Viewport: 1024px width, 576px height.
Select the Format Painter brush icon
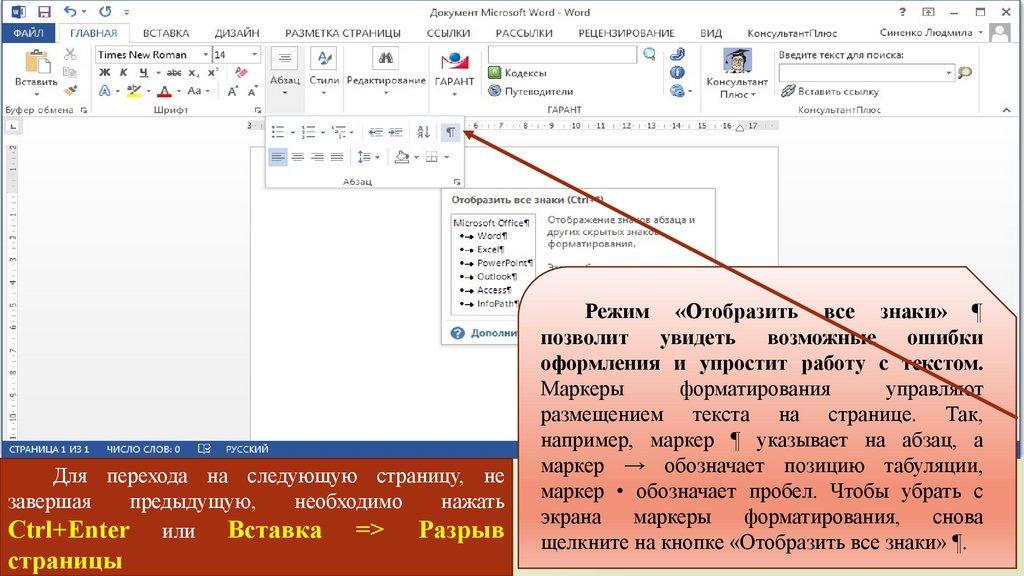click(x=70, y=89)
